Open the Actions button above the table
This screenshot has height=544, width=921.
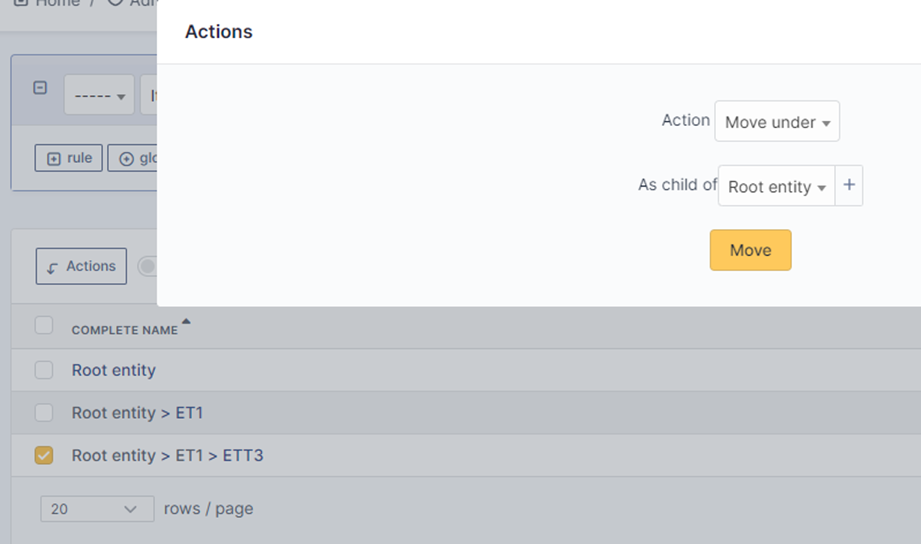point(81,266)
